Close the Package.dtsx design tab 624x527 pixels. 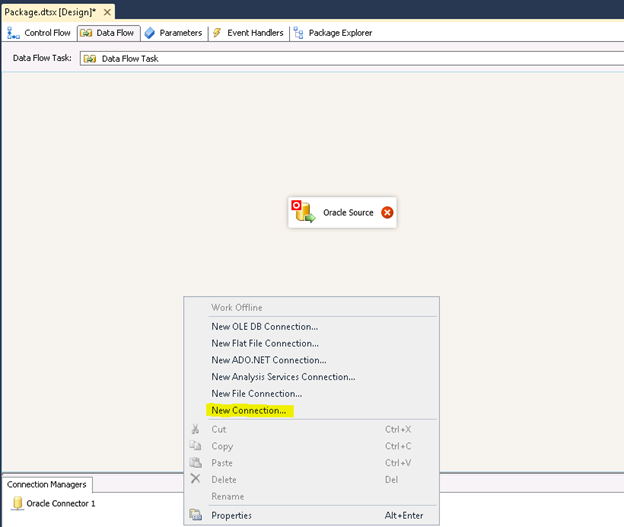click(107, 12)
